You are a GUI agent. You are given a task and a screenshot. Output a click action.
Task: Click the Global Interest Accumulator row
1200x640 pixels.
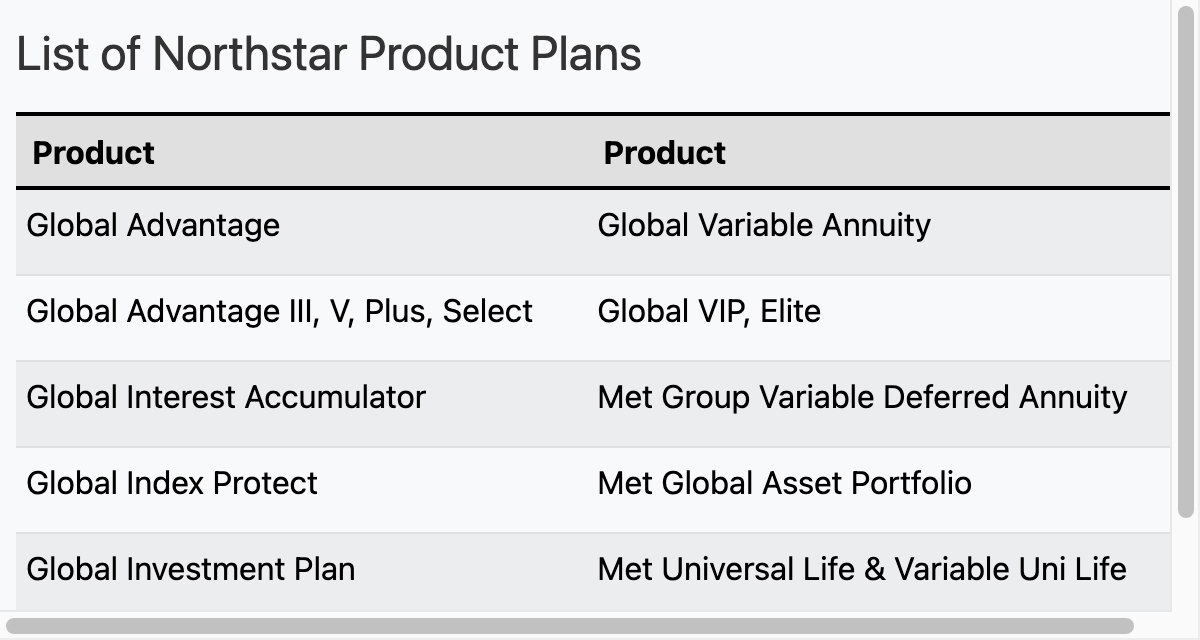(x=593, y=404)
